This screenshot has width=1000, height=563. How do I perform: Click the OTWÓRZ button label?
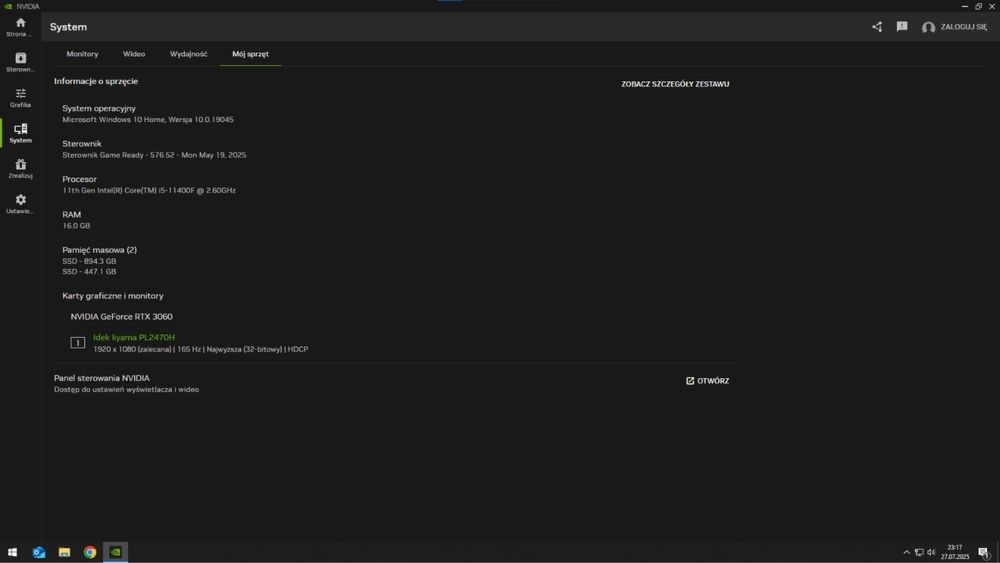[x=713, y=381]
